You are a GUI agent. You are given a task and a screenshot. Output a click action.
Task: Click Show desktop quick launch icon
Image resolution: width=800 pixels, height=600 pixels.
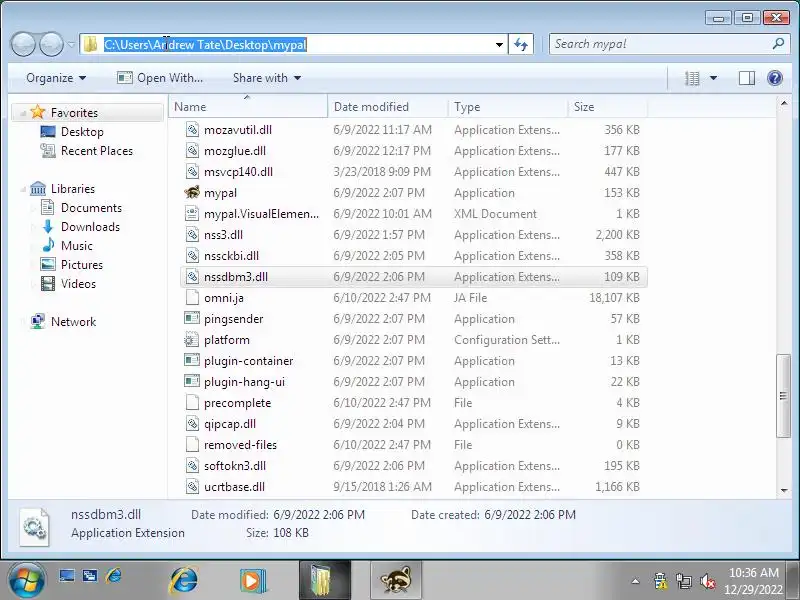[67, 577]
